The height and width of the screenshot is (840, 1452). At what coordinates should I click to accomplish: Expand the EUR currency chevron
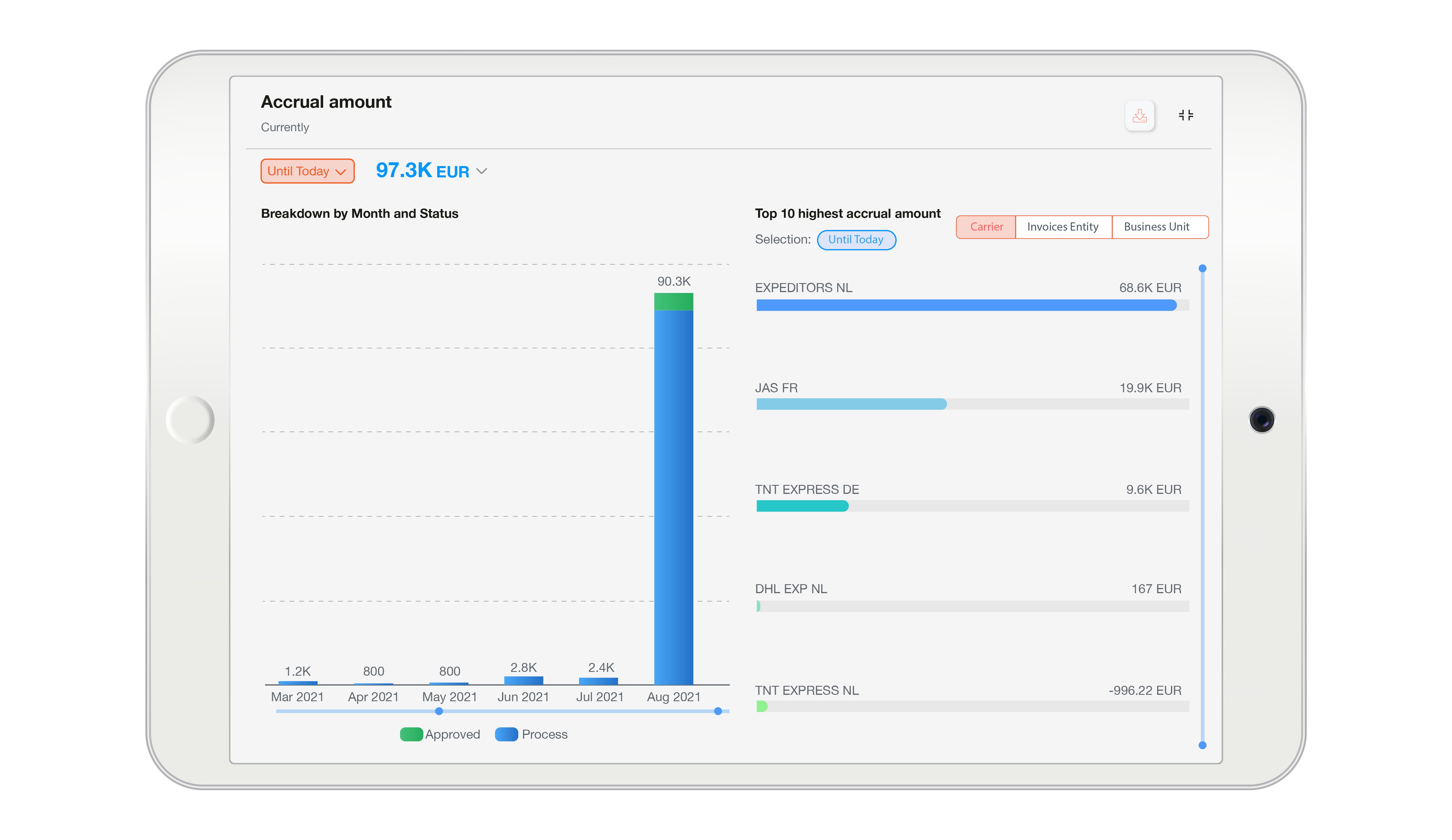(x=482, y=171)
